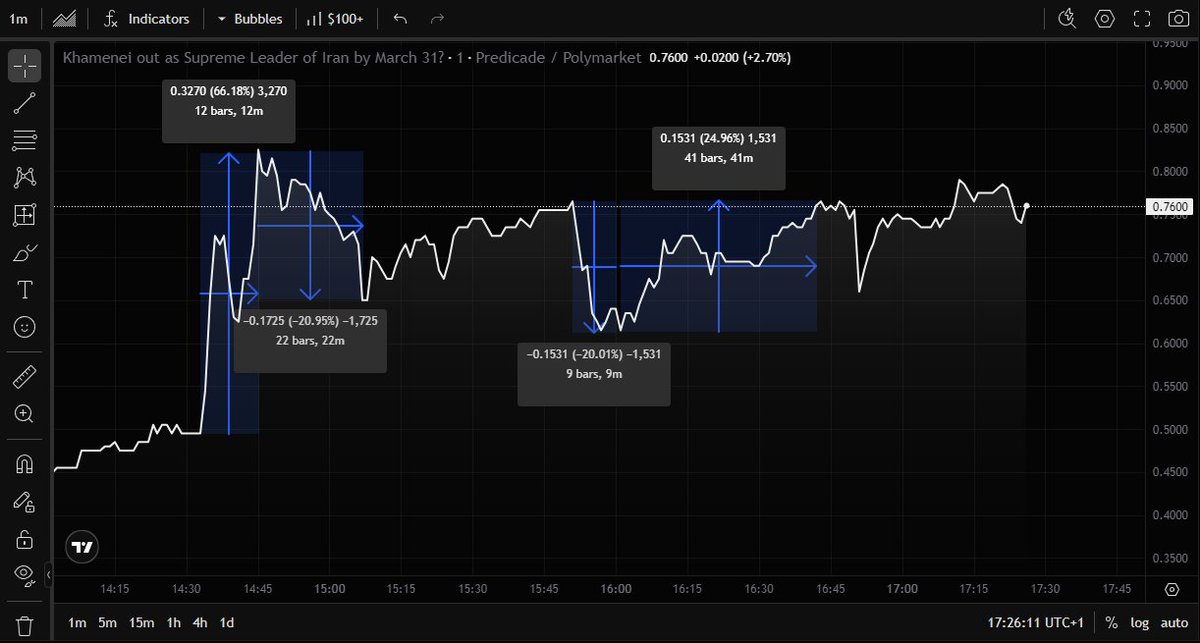Open the chart style selector
This screenshot has width=1200, height=643.
[x=64, y=18]
